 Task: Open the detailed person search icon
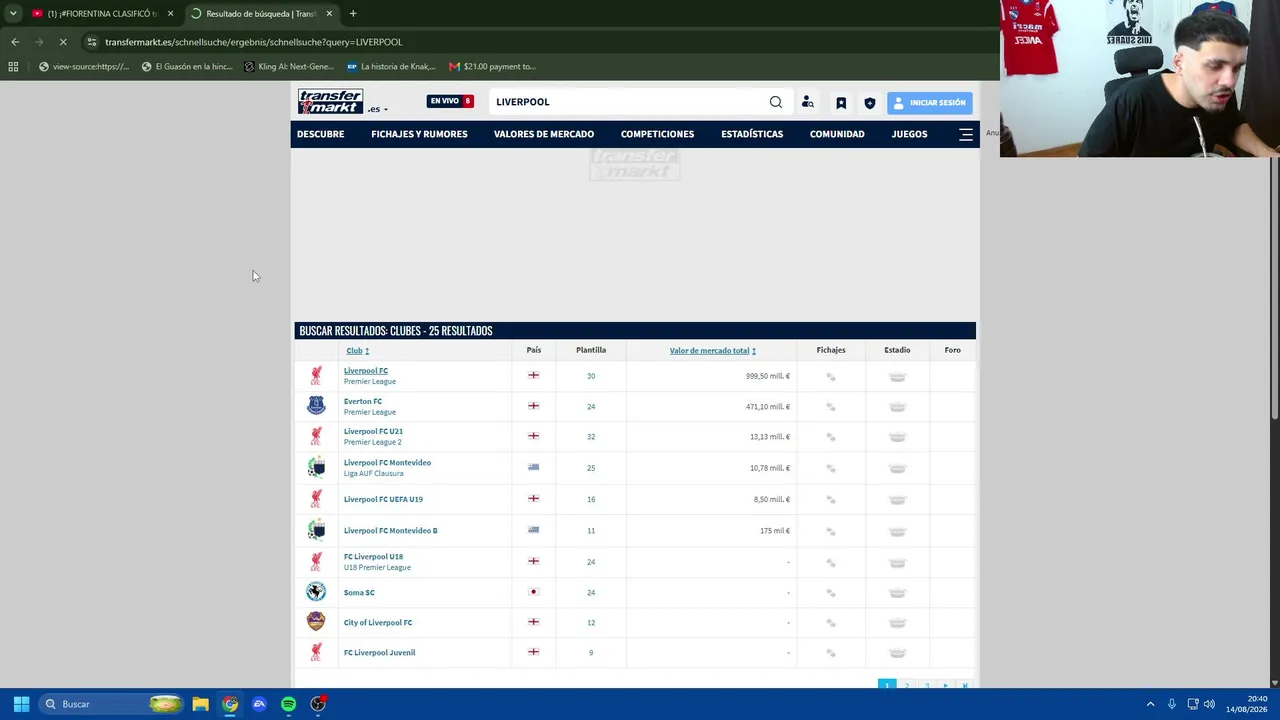808,102
